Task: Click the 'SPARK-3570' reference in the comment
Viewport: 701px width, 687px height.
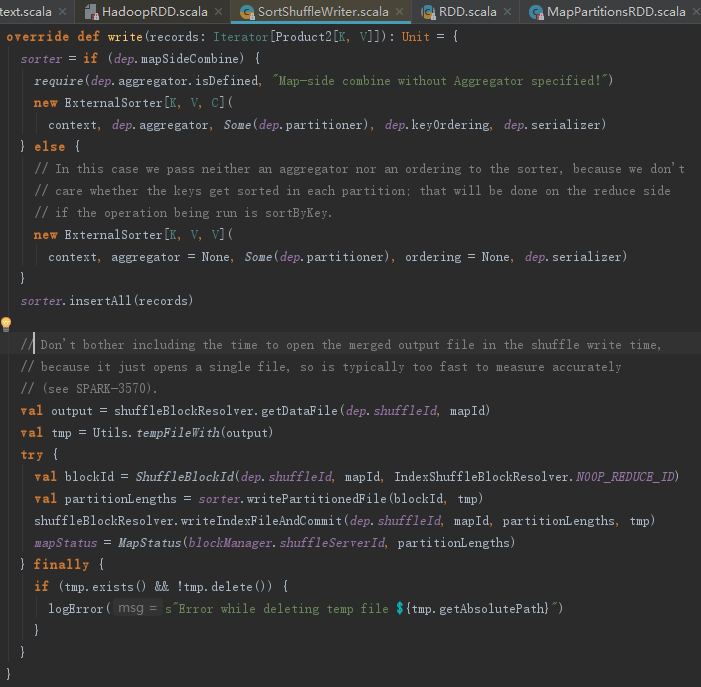Action: click(111, 389)
